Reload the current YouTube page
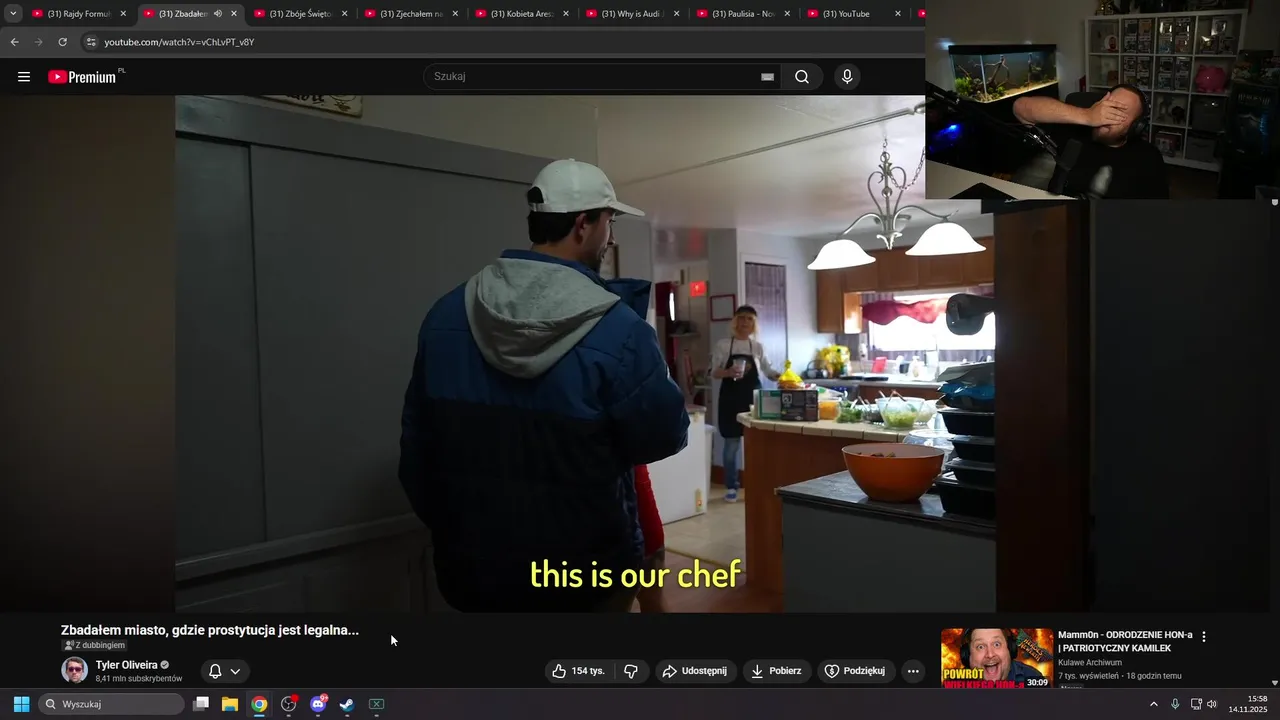 [62, 42]
